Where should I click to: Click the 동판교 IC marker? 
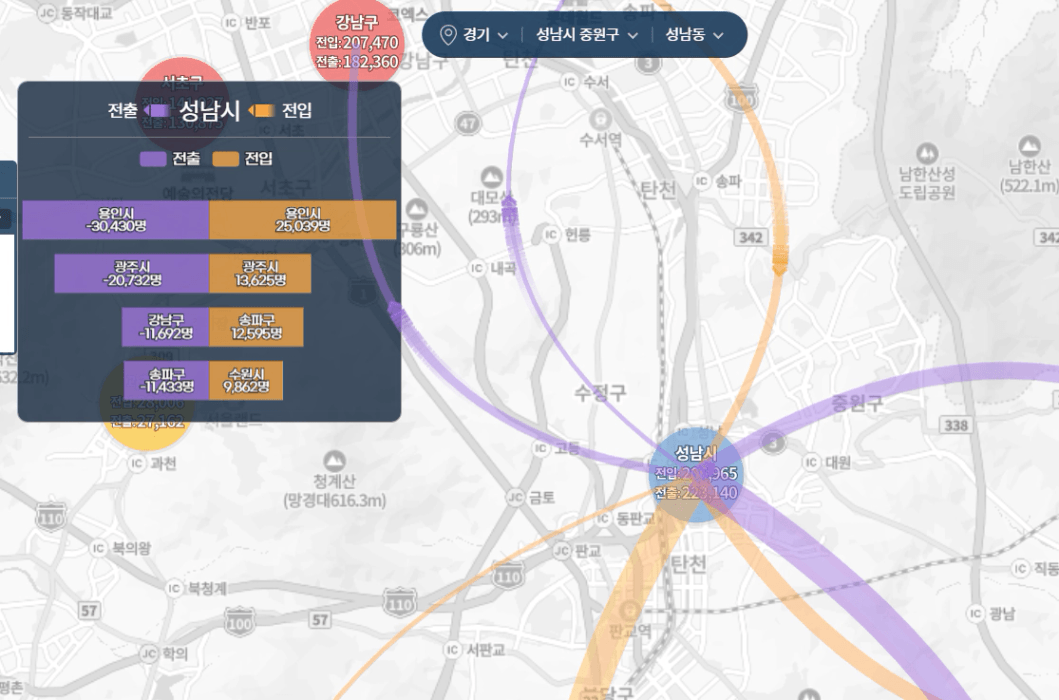pyautogui.click(x=603, y=518)
